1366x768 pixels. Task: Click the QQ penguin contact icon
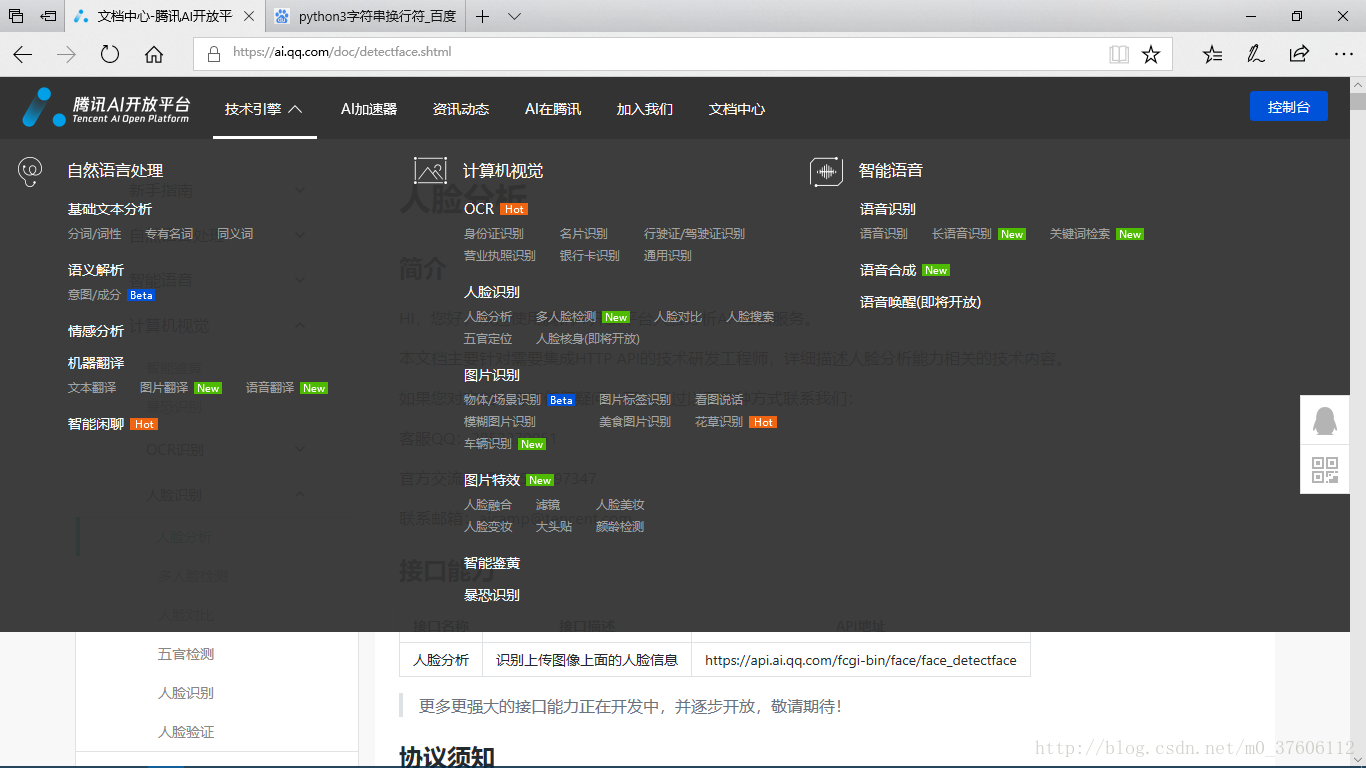(x=1324, y=420)
